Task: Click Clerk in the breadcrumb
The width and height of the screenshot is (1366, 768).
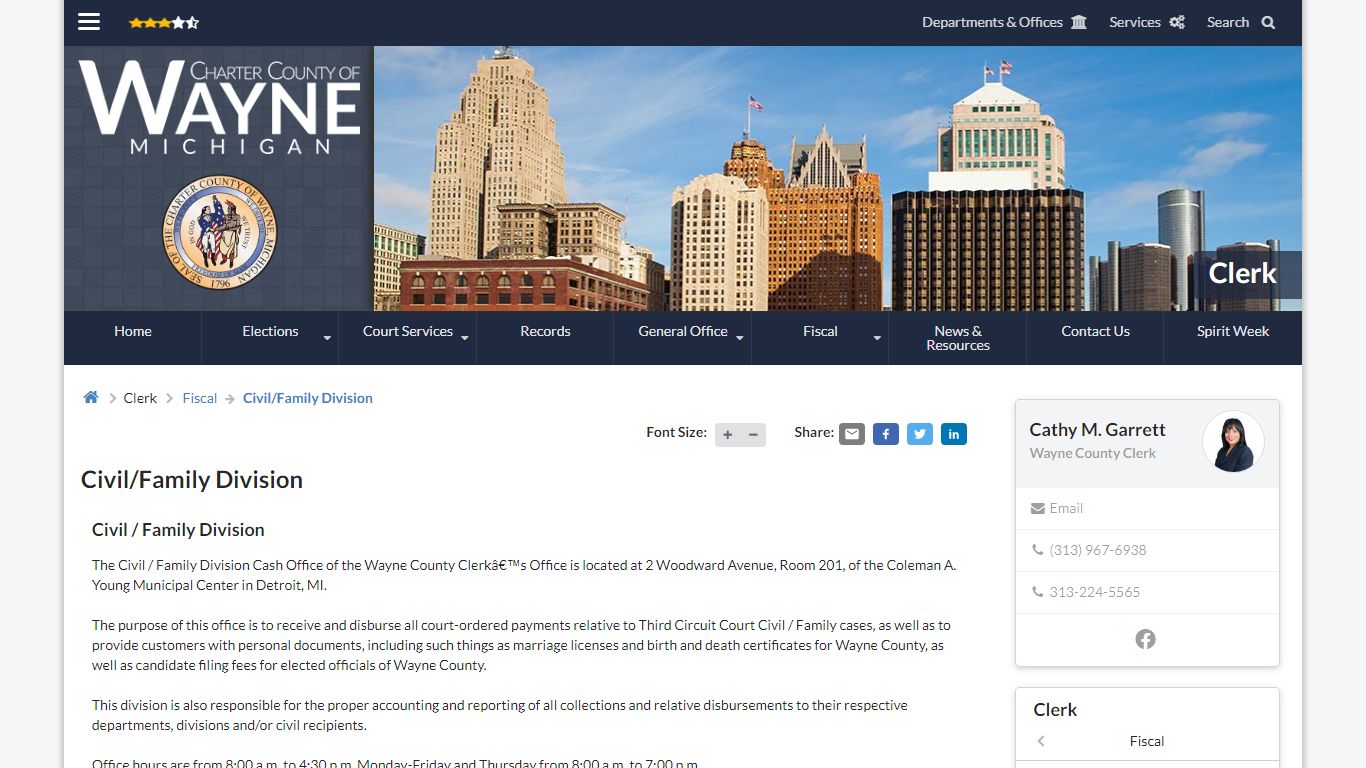Action: tap(140, 398)
